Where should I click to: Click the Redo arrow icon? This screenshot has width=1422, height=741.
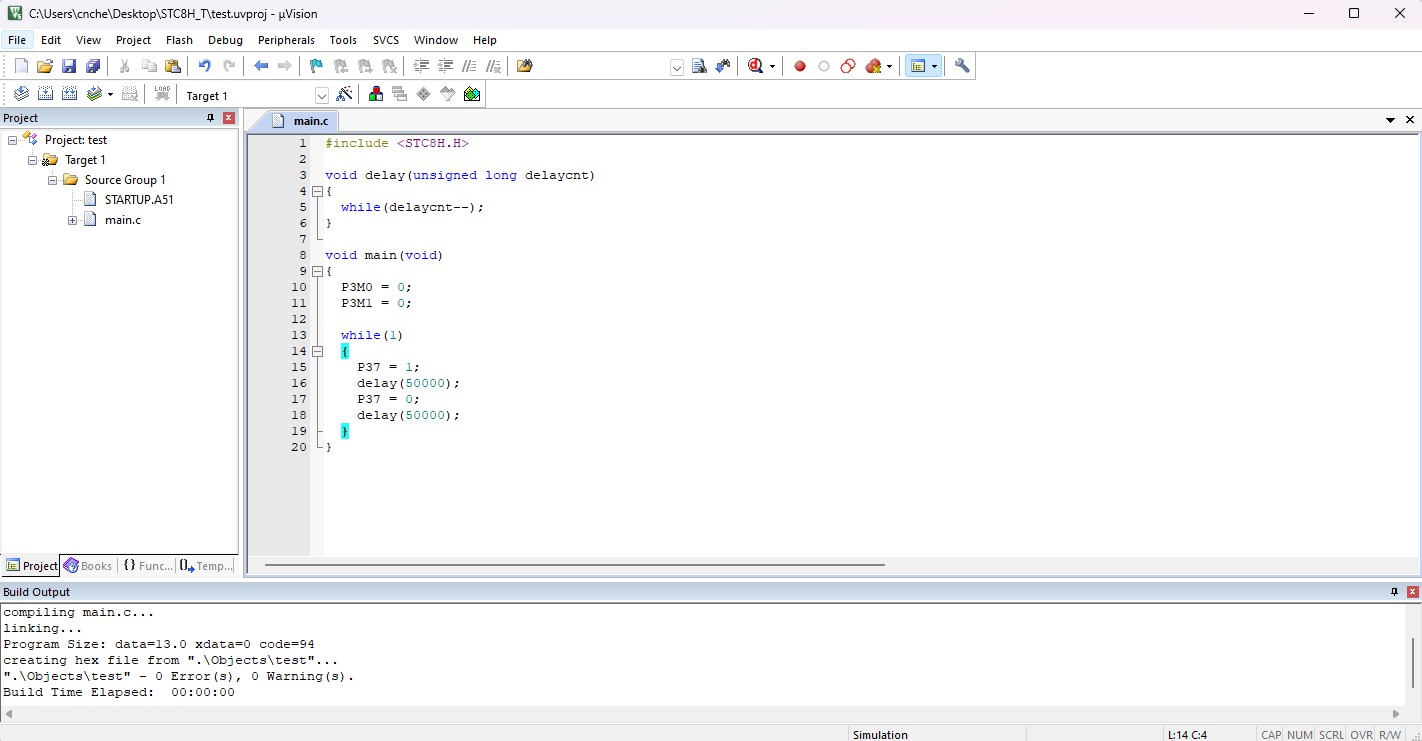(x=229, y=66)
